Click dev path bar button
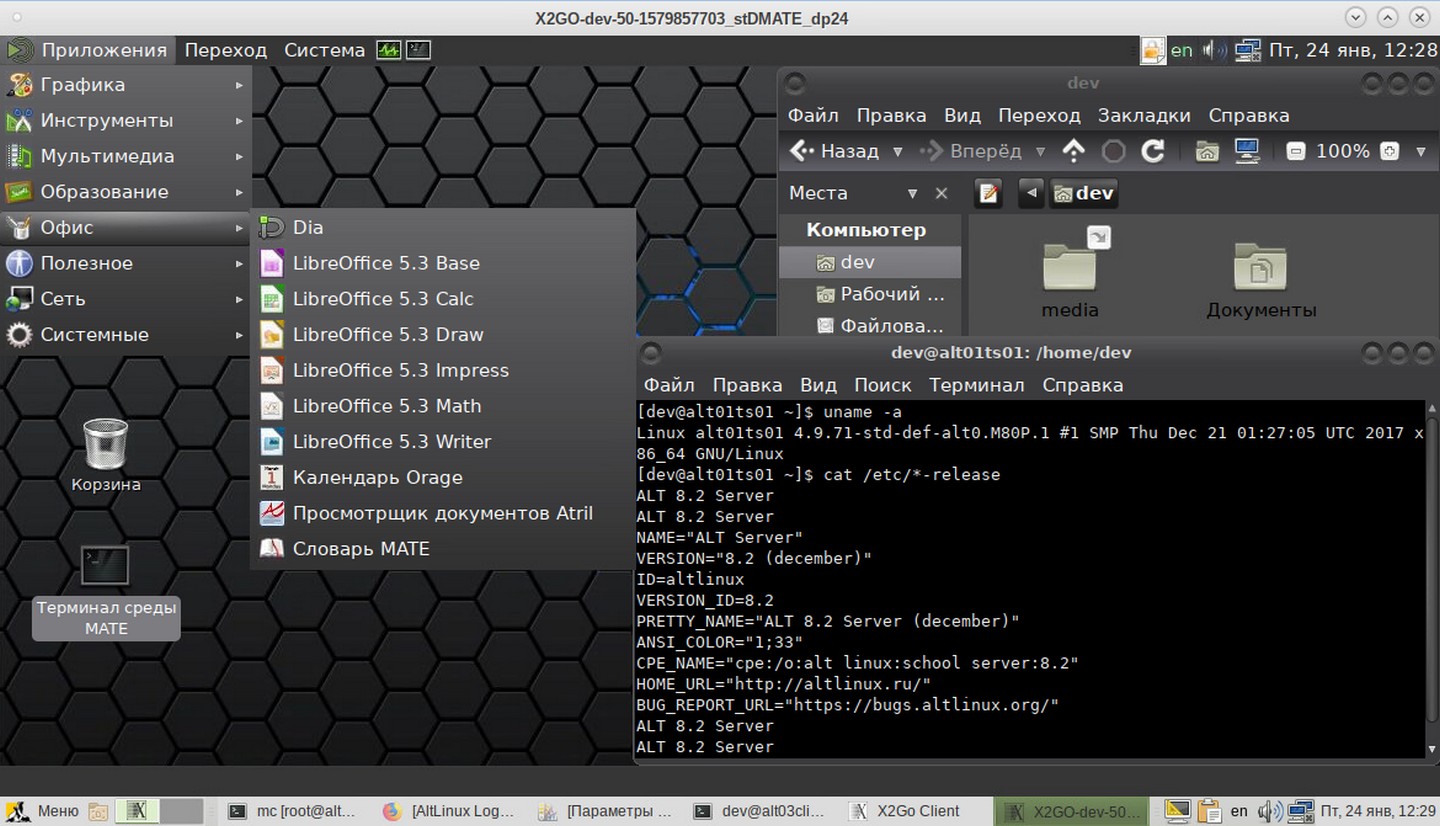The image size is (1440, 826). pyautogui.click(x=1083, y=193)
